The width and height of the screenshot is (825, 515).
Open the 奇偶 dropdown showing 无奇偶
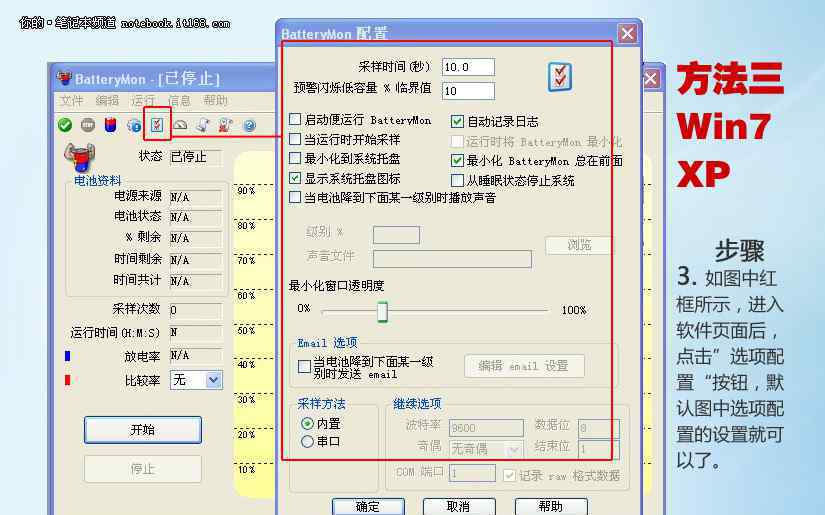pyautogui.click(x=486, y=449)
